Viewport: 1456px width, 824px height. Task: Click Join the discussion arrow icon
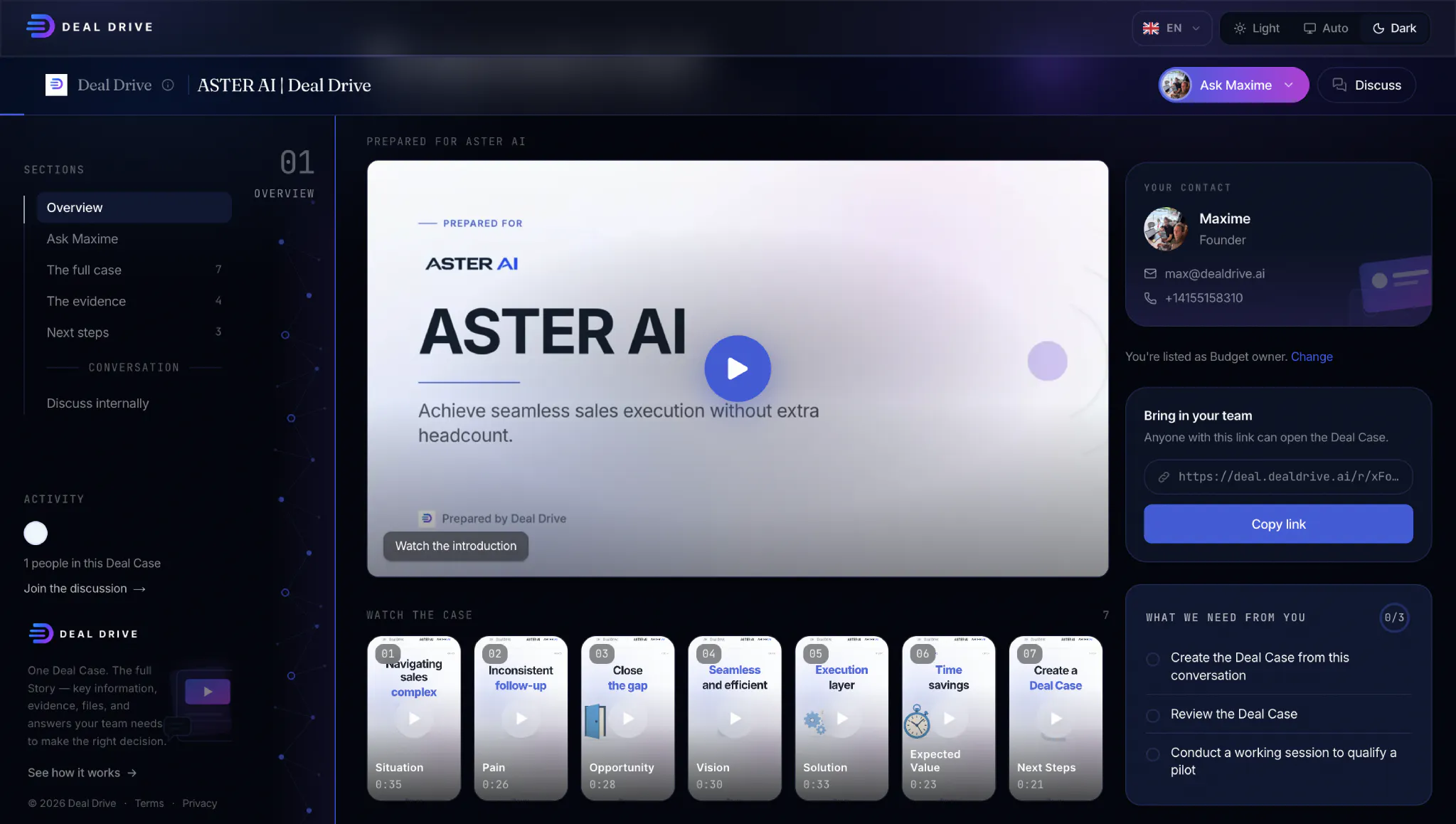click(139, 588)
